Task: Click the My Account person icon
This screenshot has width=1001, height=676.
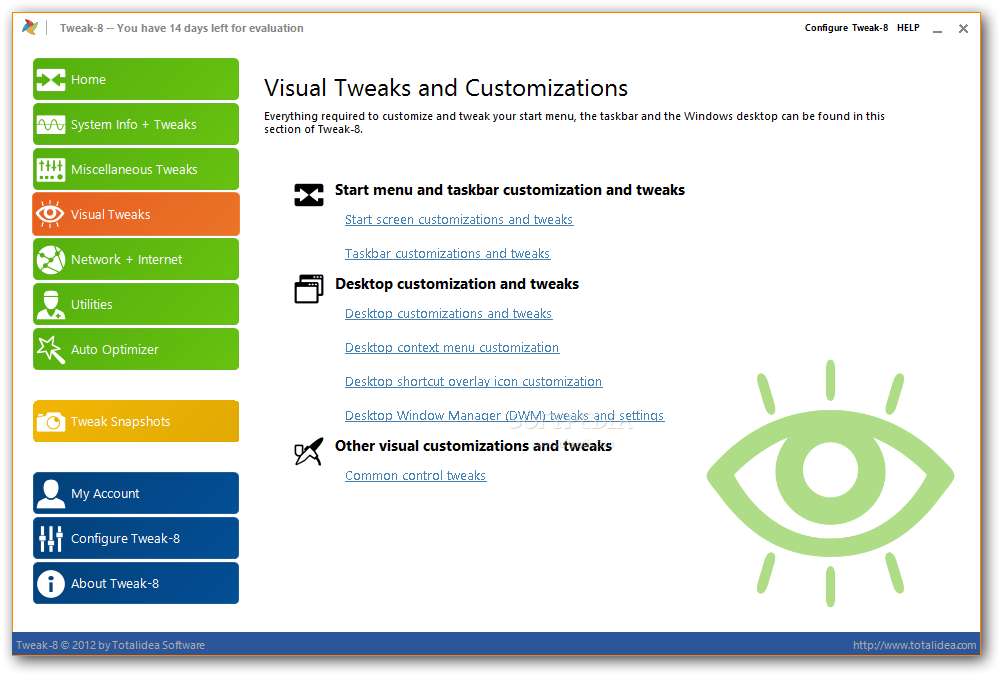Action: (x=50, y=493)
